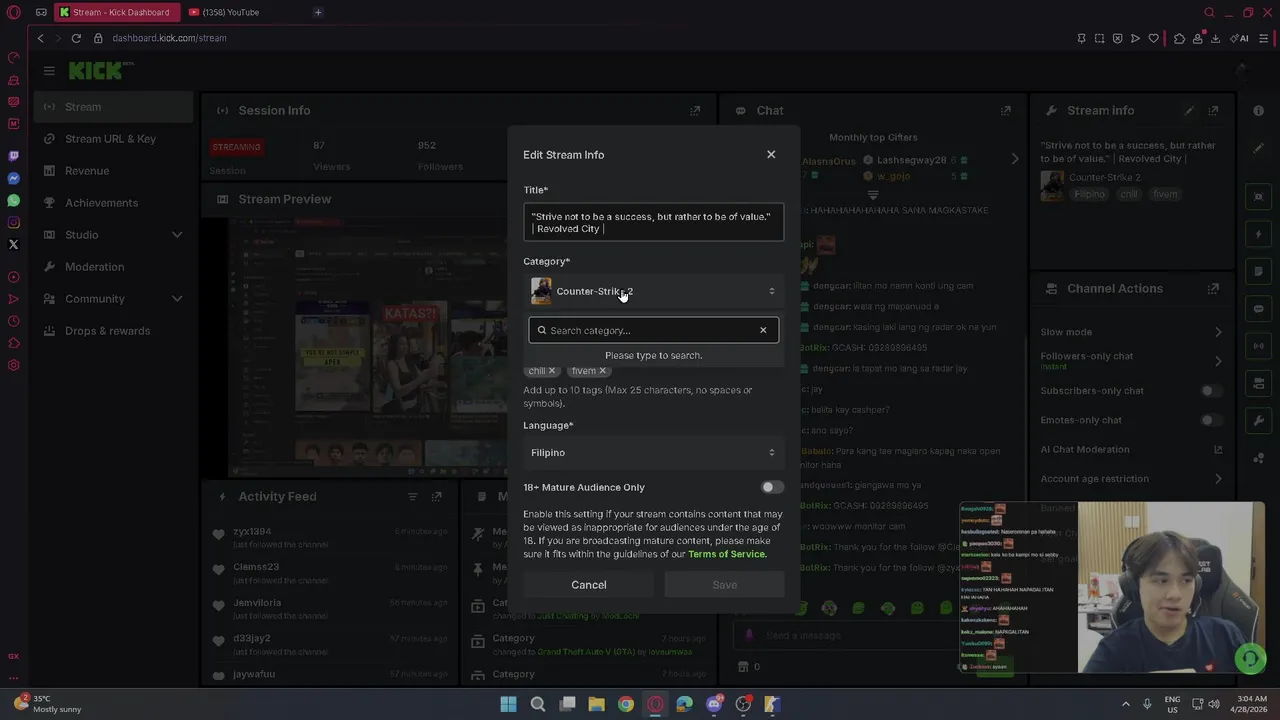Open AI Chat Moderation external link
The image size is (1280, 720).
pyautogui.click(x=1218, y=450)
